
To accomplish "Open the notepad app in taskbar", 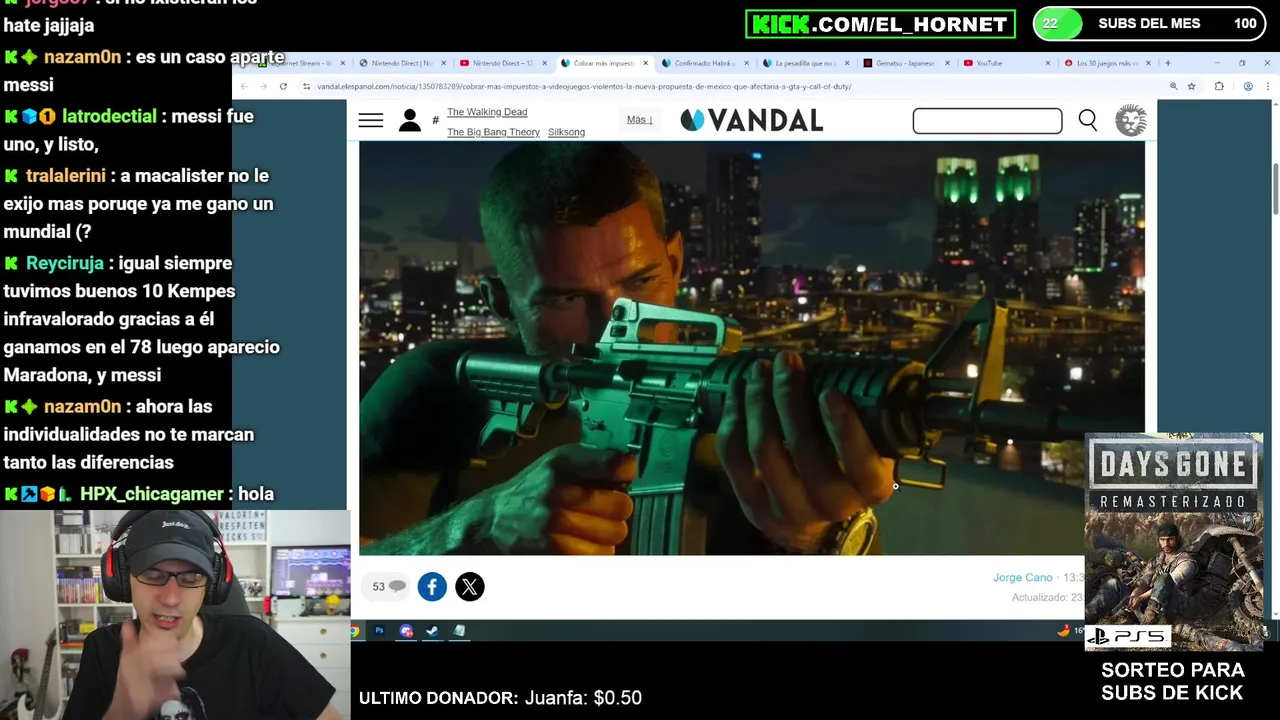I will (x=459, y=631).
